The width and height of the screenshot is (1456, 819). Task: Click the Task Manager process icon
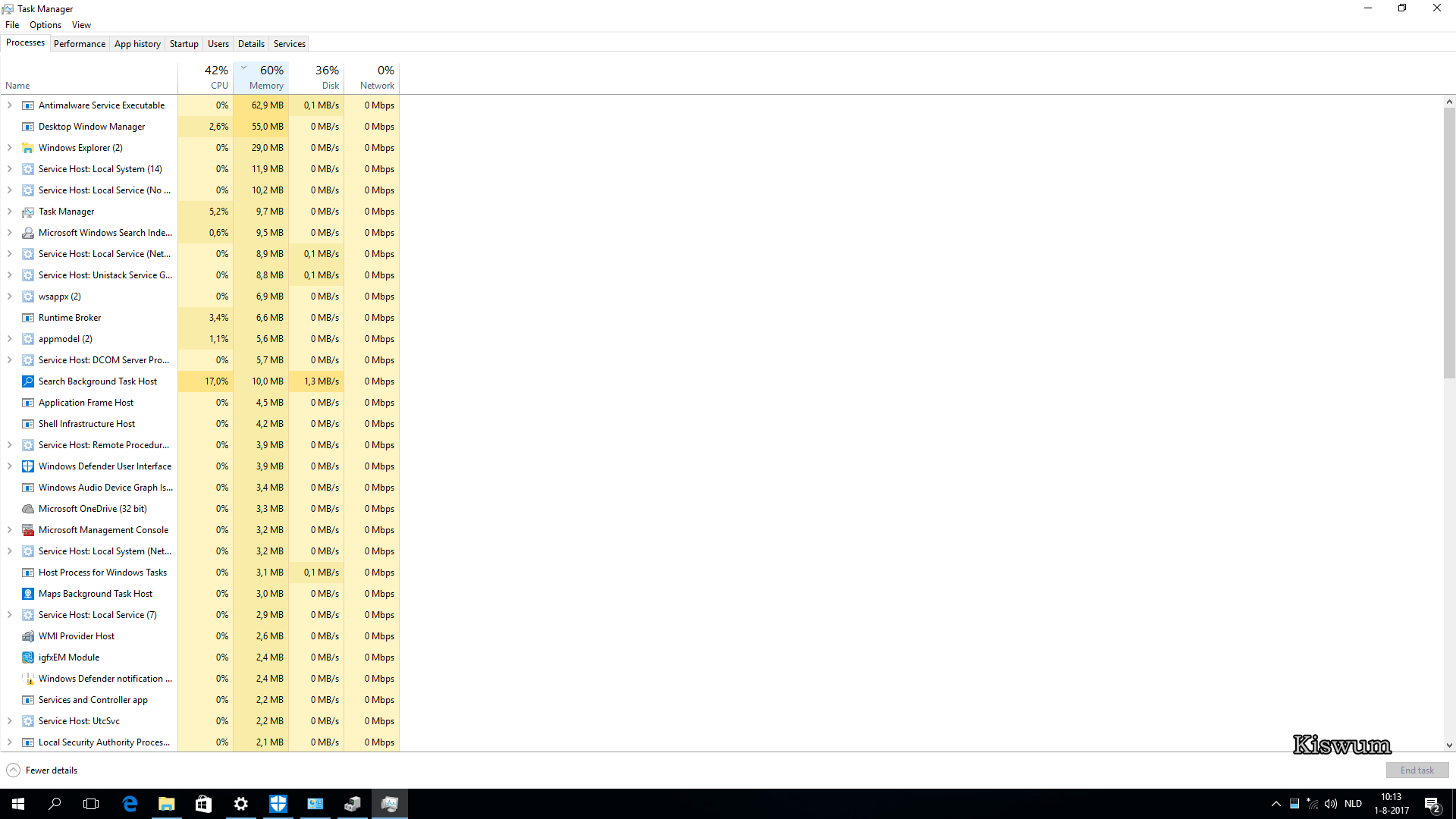[x=28, y=212]
